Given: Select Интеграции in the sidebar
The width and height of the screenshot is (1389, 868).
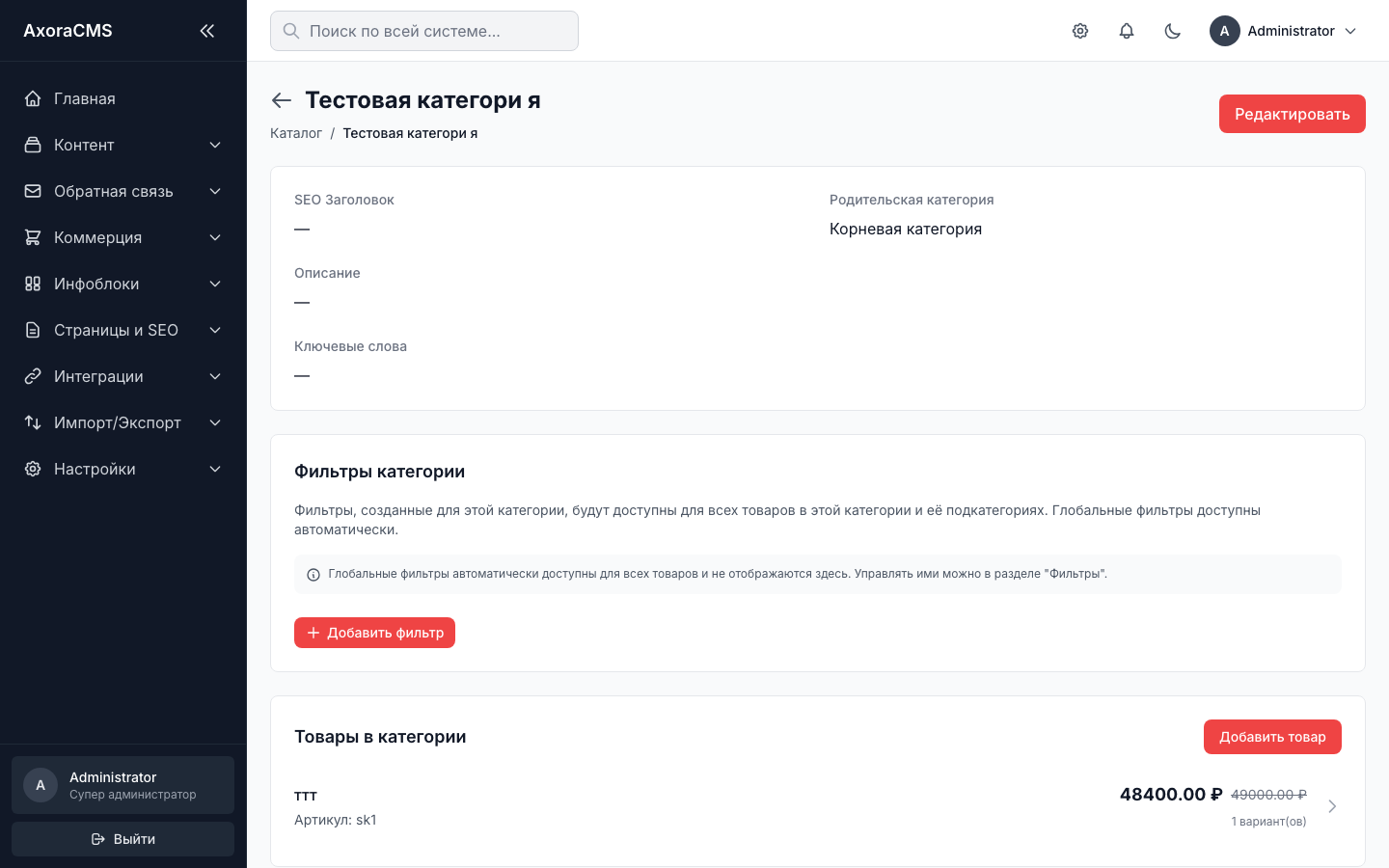Looking at the screenshot, I should pos(123,376).
